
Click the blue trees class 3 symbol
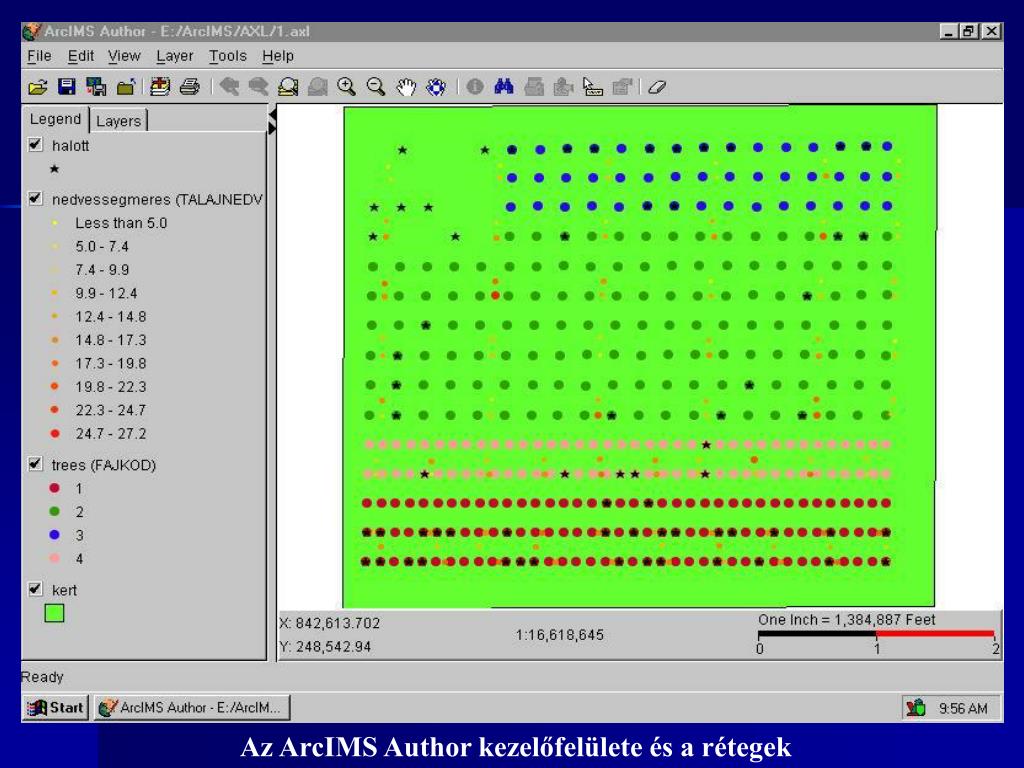point(54,535)
